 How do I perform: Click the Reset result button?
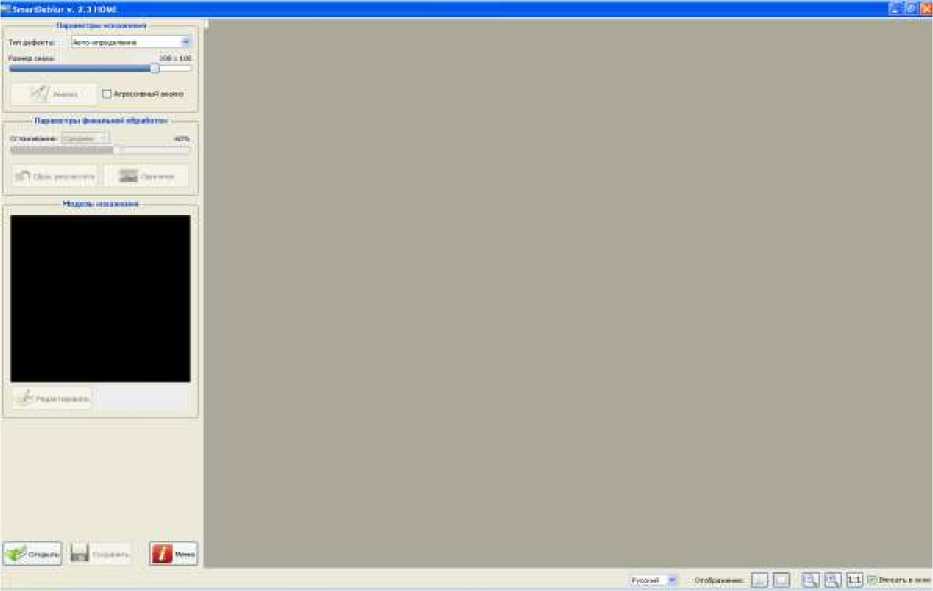coord(55,176)
